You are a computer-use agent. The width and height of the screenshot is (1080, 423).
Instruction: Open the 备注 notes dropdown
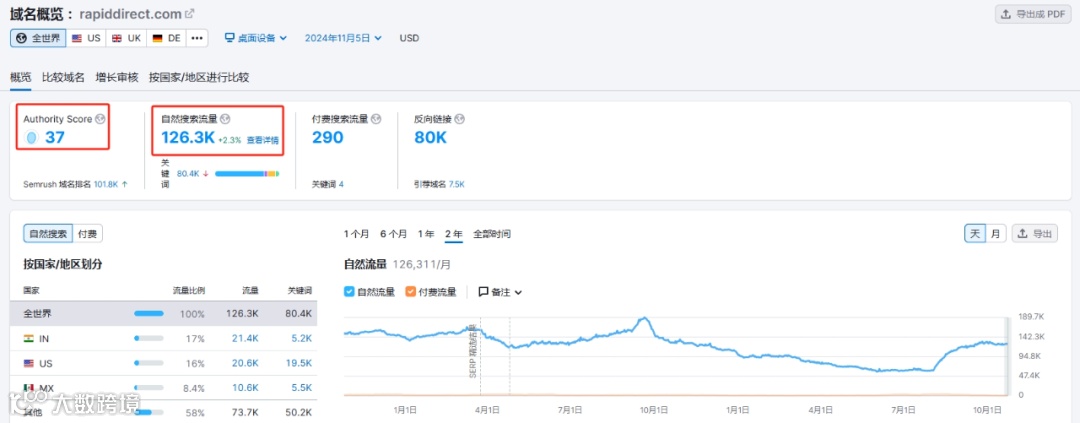pyautogui.click(x=500, y=291)
